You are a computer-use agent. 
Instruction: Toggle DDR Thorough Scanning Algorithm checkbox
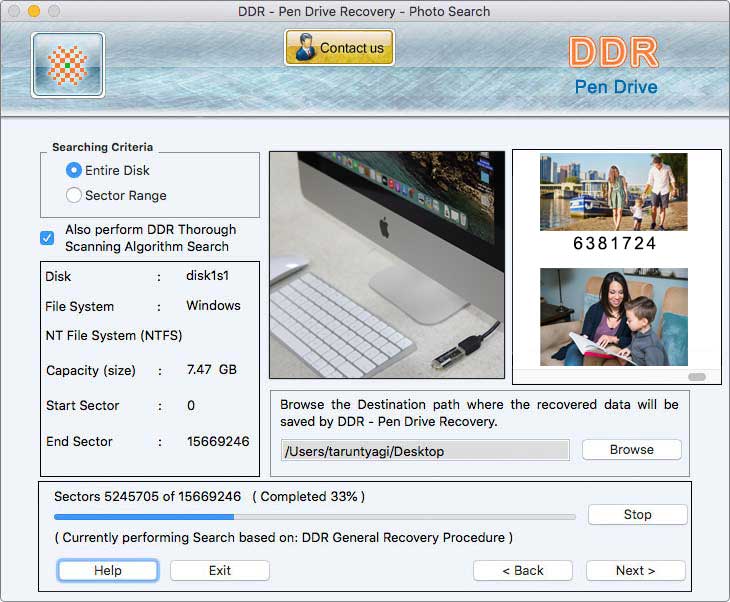pyautogui.click(x=47, y=238)
